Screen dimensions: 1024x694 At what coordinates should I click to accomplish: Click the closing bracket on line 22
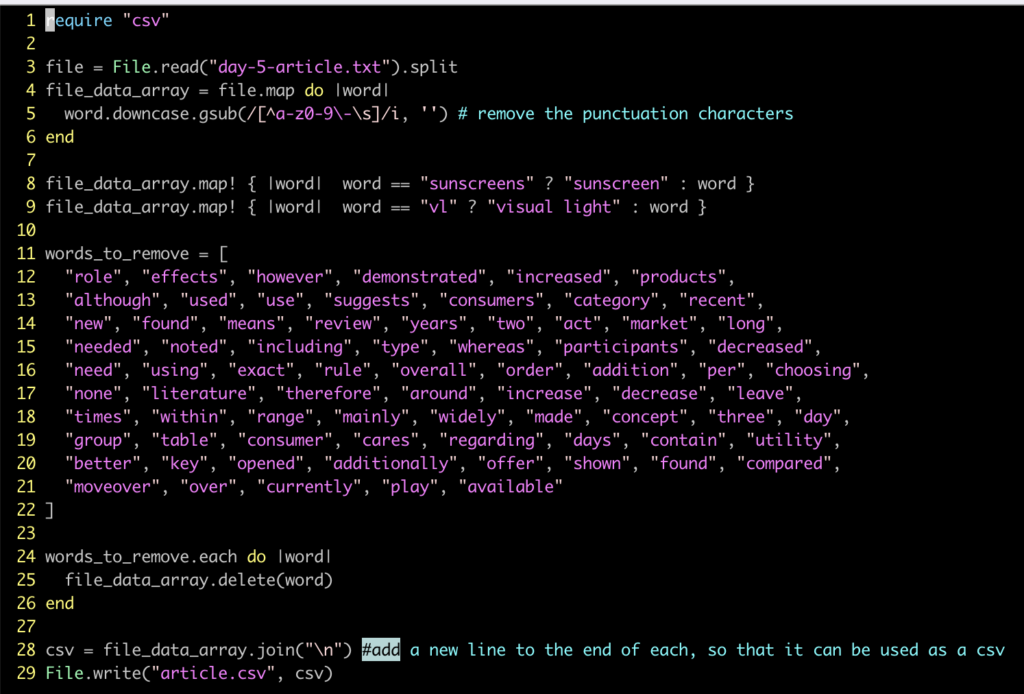coord(50,510)
